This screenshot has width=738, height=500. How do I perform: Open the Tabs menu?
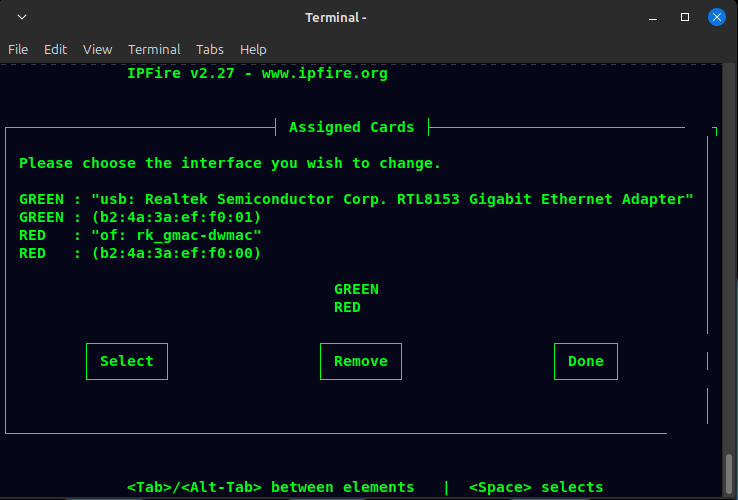210,49
